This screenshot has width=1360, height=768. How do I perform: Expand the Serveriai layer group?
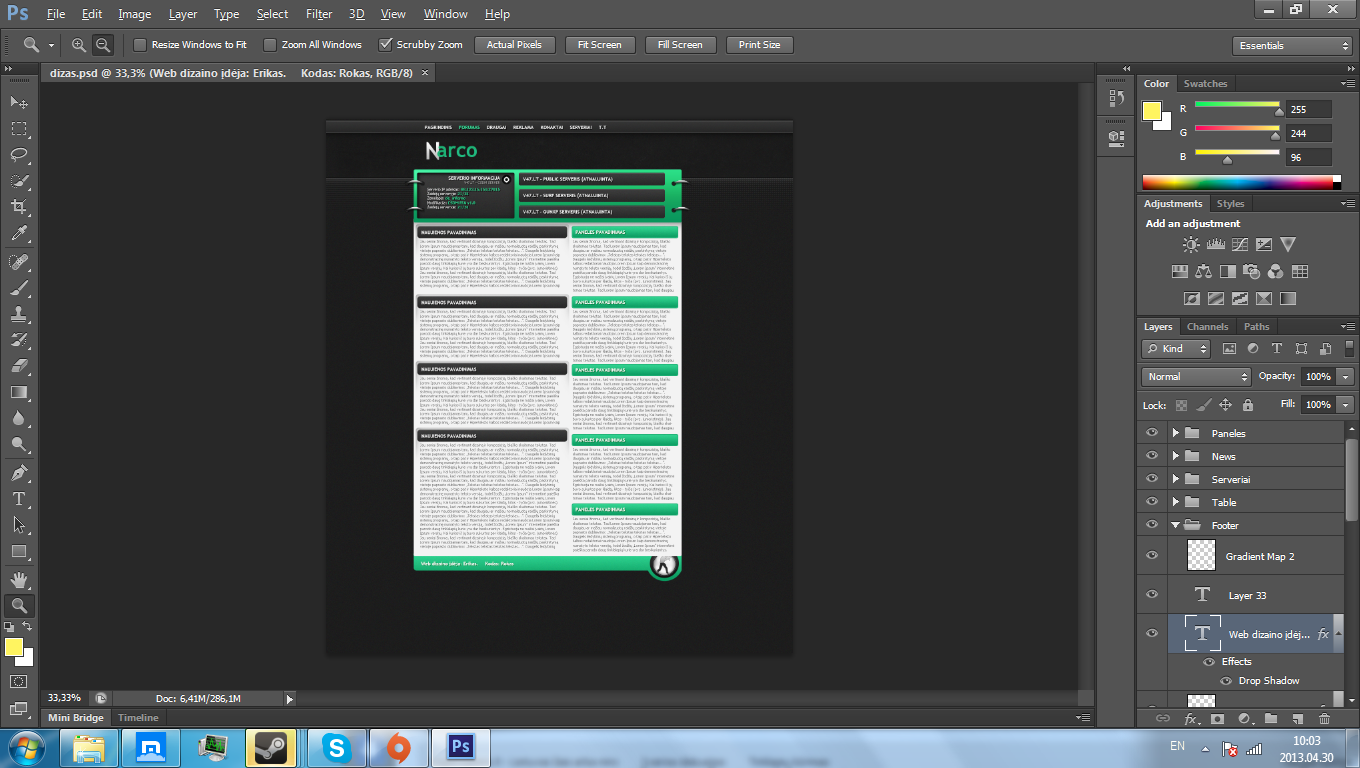[x=1176, y=479]
